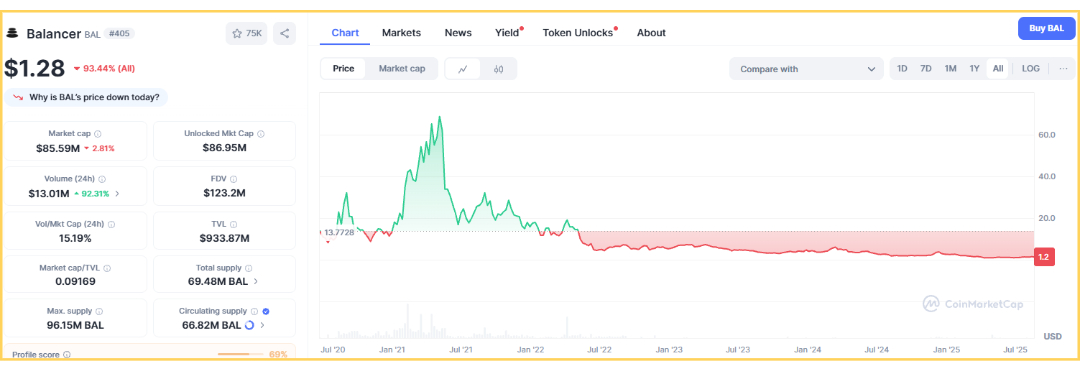This screenshot has width=1080, height=370.
Task: Click circulating supply progress ring icon
Action: [x=249, y=325]
